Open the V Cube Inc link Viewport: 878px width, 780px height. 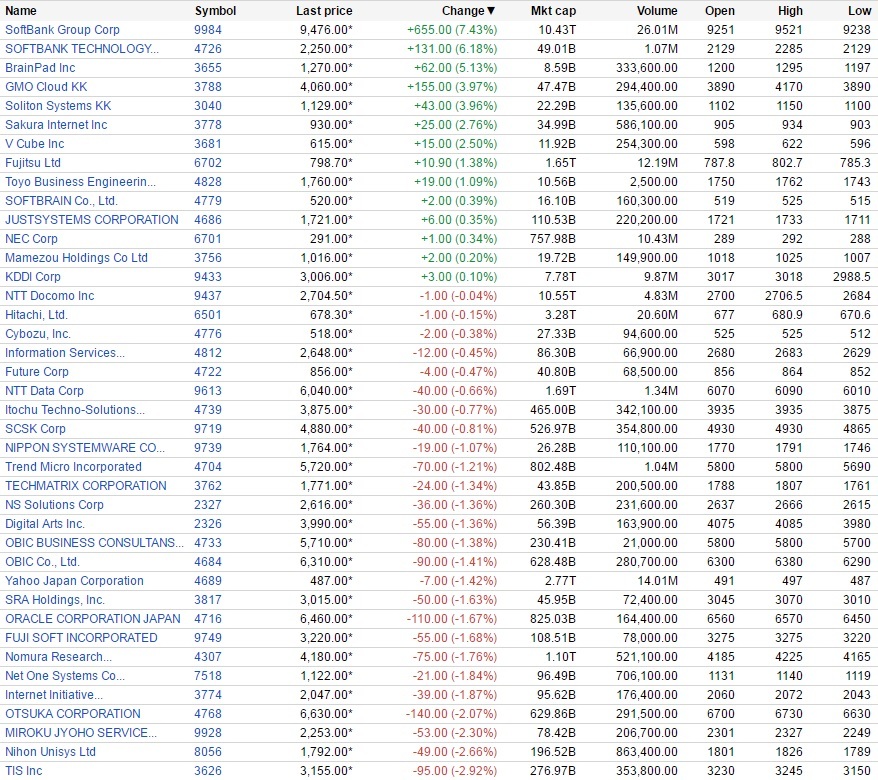tap(34, 144)
